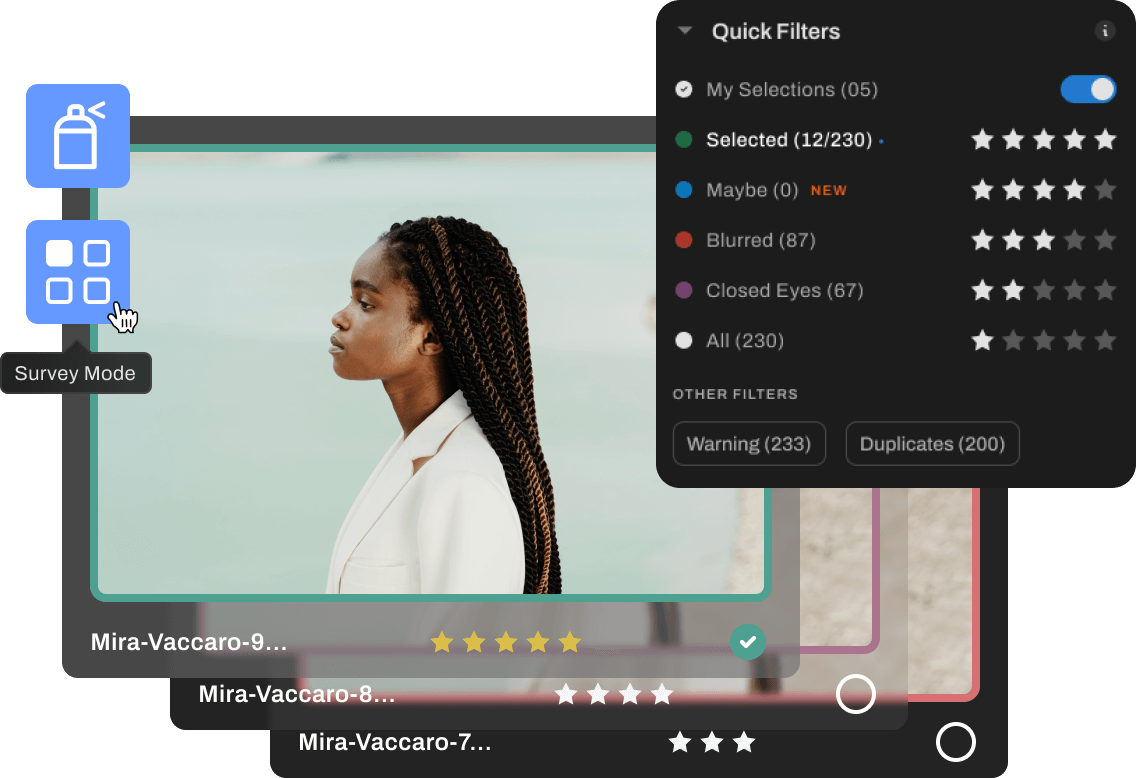Collapse the Quick Filters panel
Screen dimensions: 1136x778
[685, 31]
